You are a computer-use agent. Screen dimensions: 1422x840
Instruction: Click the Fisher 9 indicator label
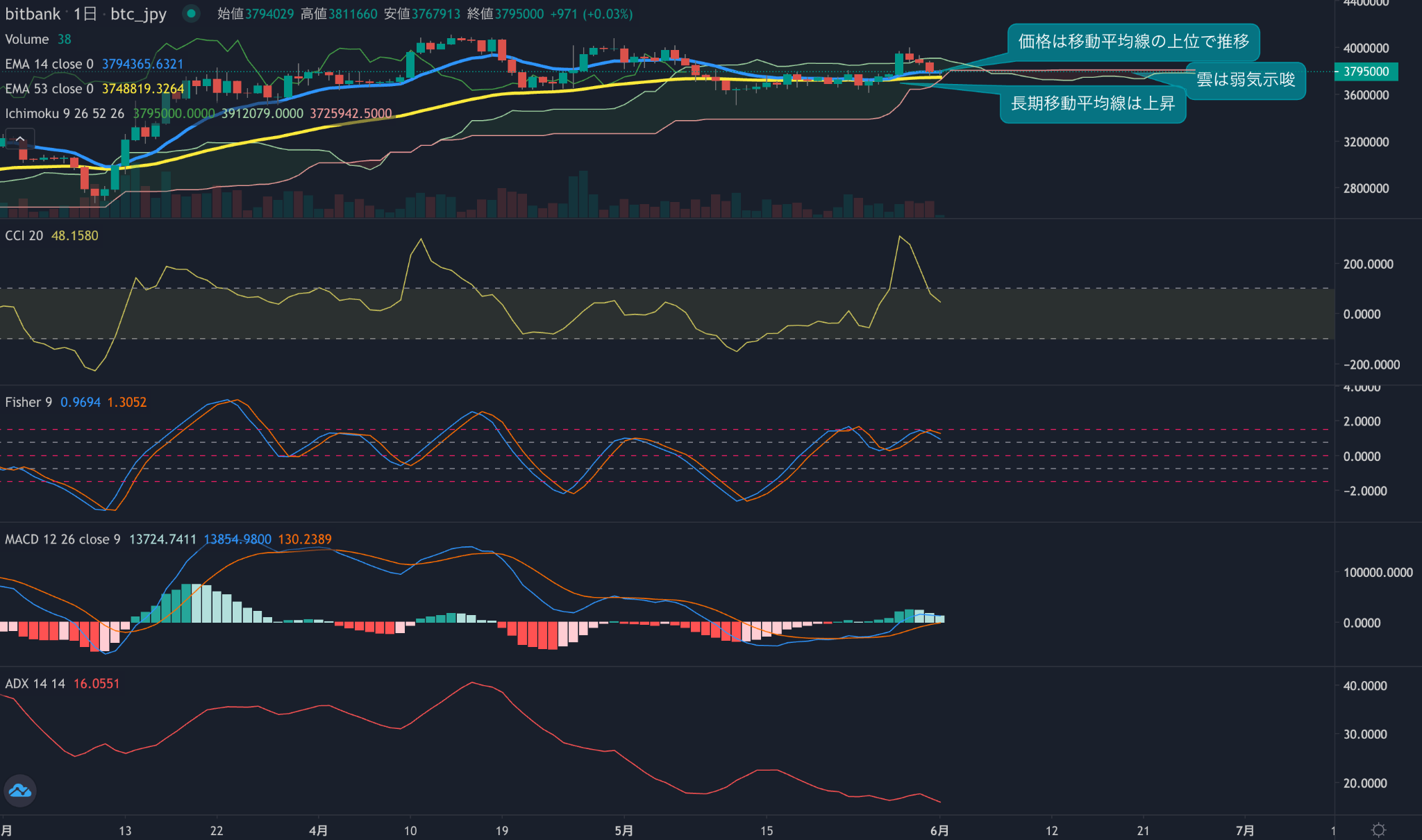[28, 402]
